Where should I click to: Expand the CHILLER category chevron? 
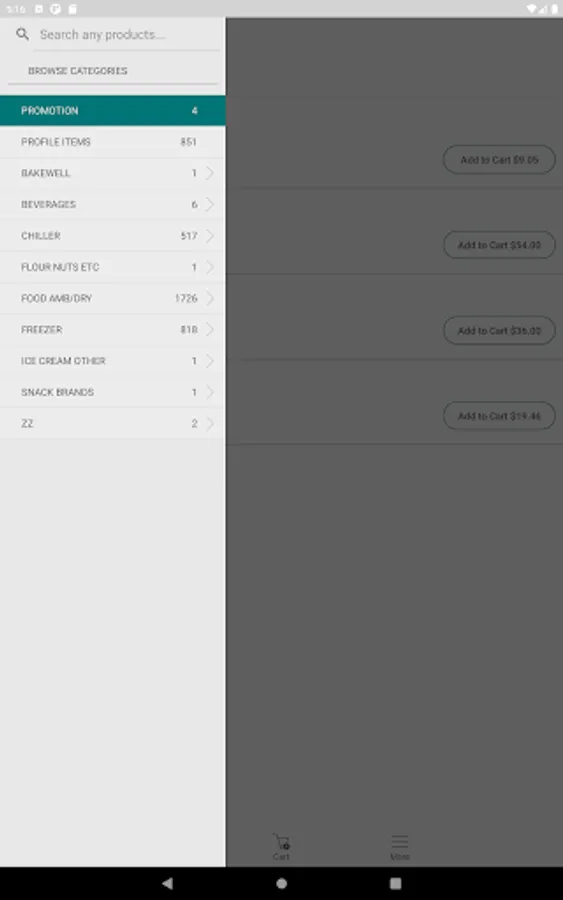click(210, 235)
